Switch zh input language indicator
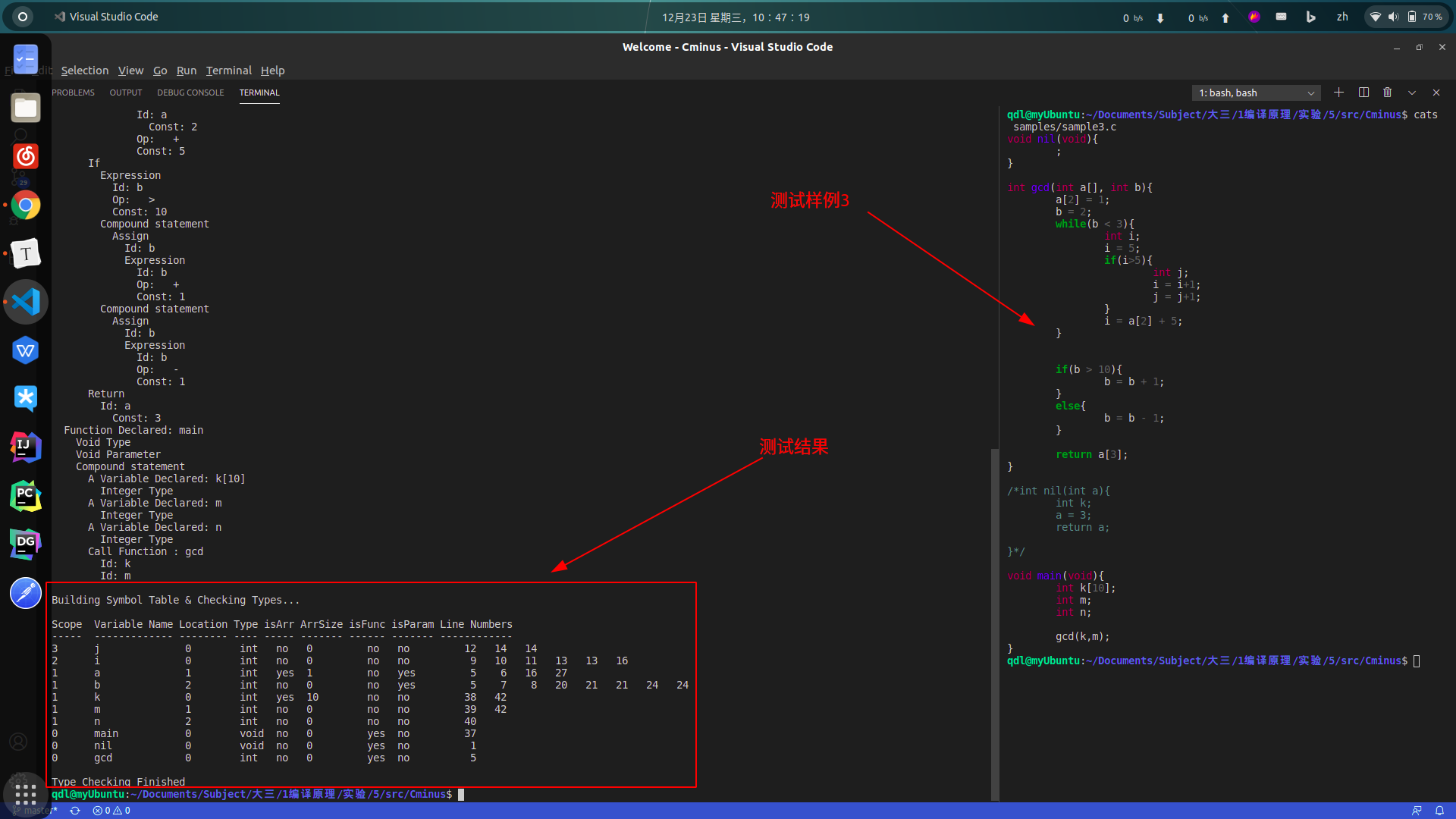The width and height of the screenshot is (1456, 819). (1342, 17)
